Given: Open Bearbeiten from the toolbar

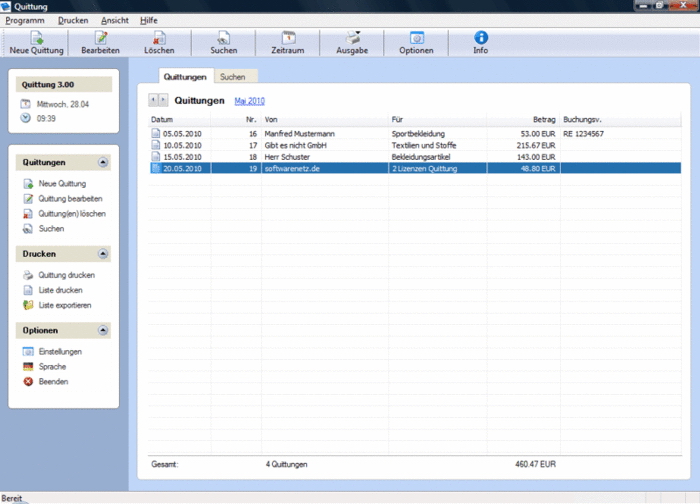Looking at the screenshot, I should point(101,38).
